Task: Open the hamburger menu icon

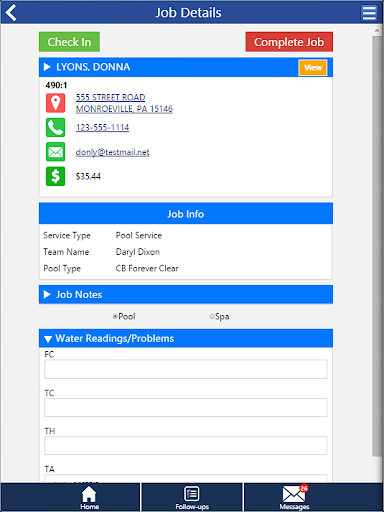Action: [369, 13]
